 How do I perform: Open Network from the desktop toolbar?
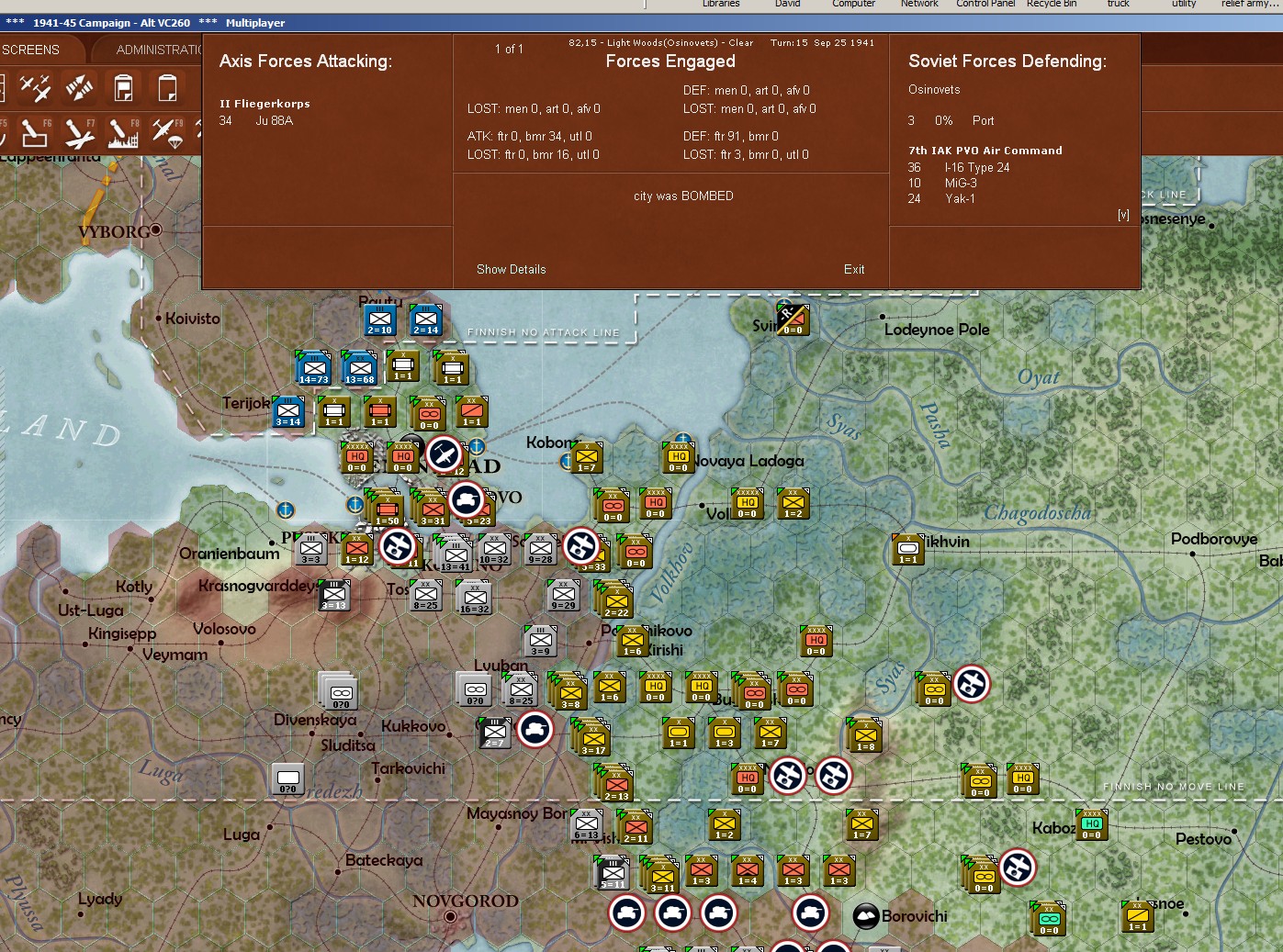[919, 4]
